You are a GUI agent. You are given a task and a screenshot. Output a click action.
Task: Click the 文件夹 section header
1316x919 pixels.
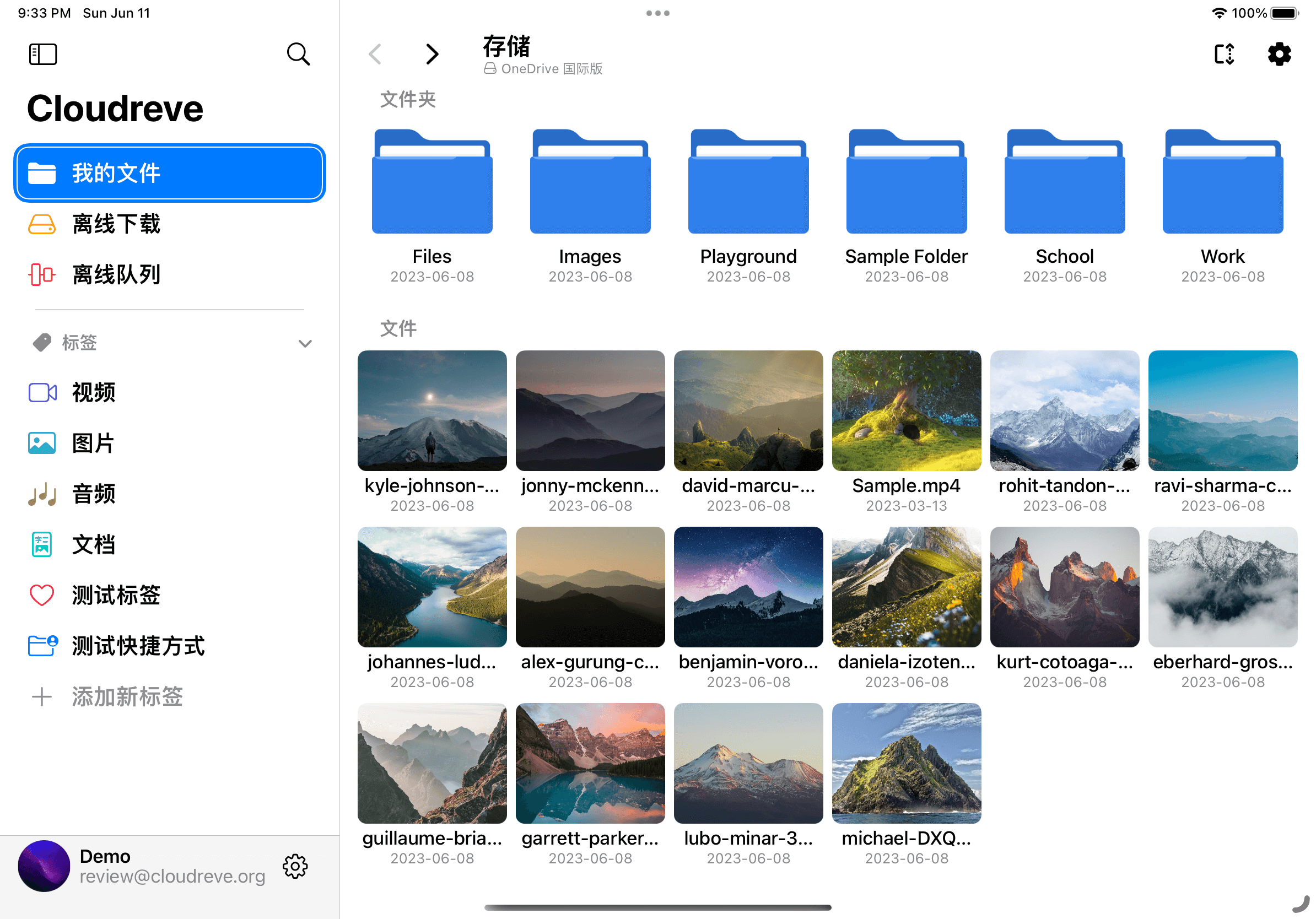coord(408,100)
